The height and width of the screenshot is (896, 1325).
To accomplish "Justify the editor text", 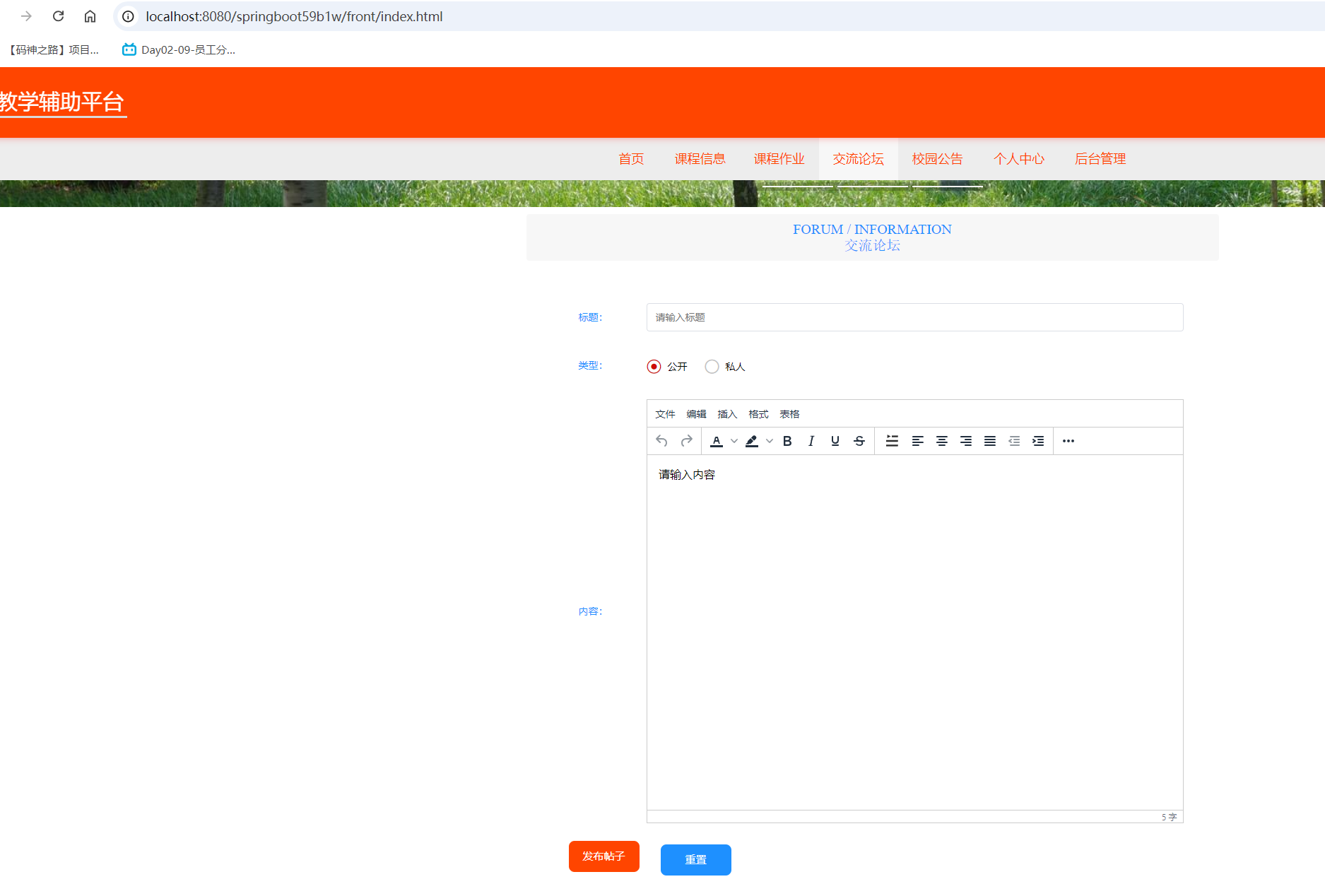I will pos(990,441).
